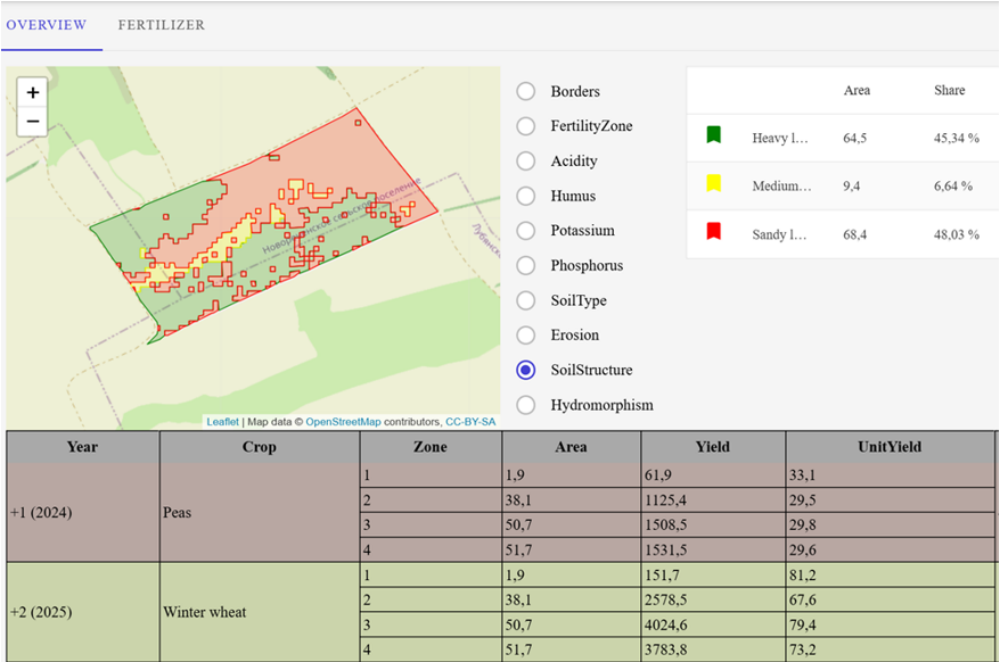The width and height of the screenshot is (1000, 662).
Task: Select the Borders map layer
Action: click(526, 92)
